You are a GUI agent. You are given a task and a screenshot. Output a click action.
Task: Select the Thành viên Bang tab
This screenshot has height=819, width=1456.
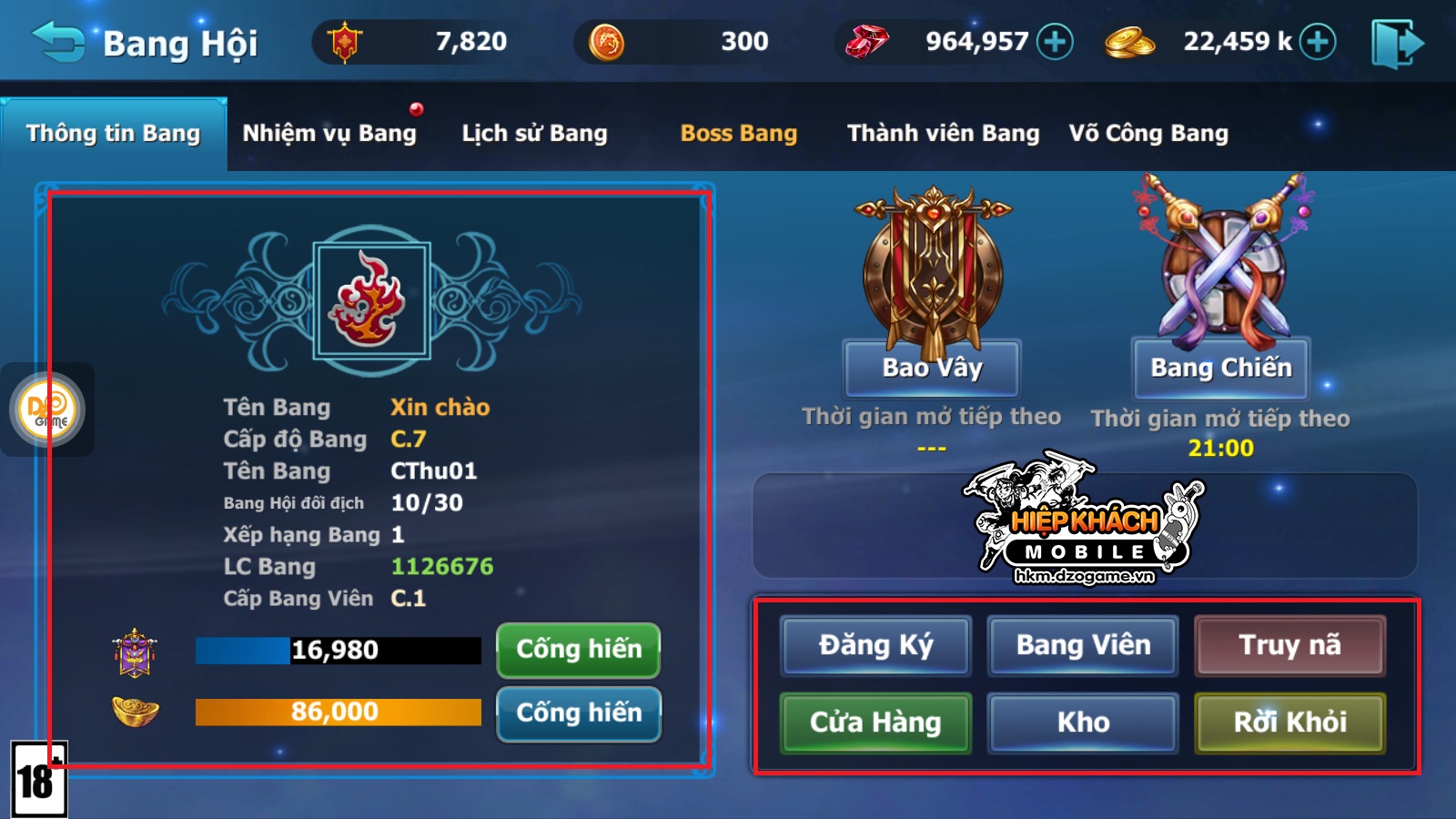coord(943,133)
